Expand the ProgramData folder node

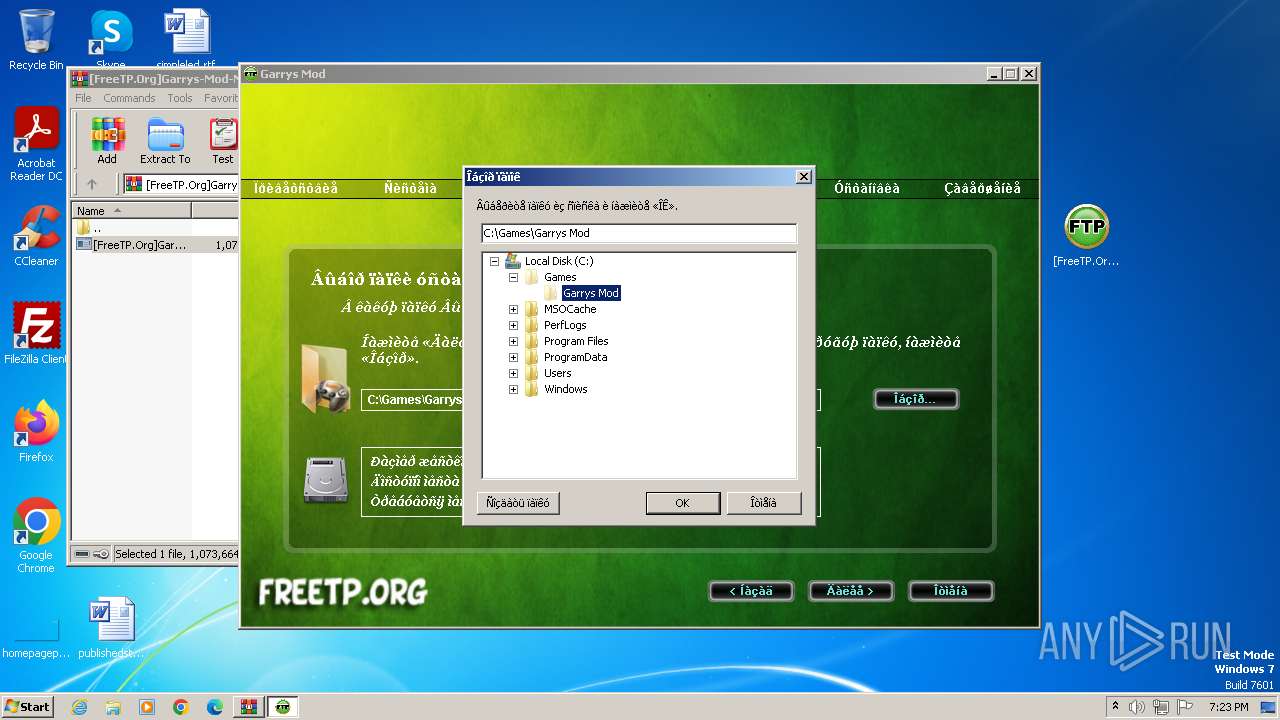coord(513,357)
